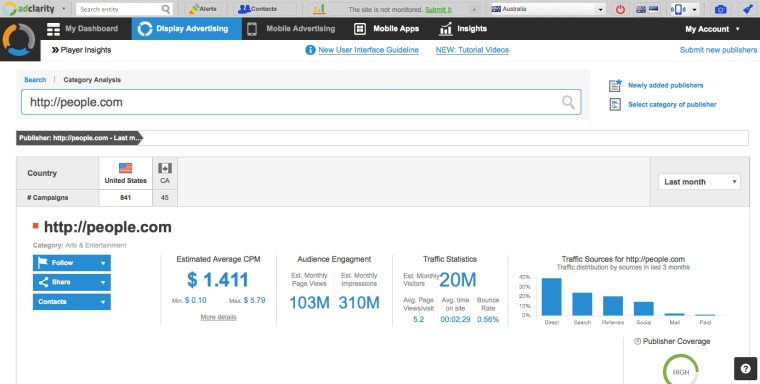Click the 841 campaigns count

pos(126,198)
